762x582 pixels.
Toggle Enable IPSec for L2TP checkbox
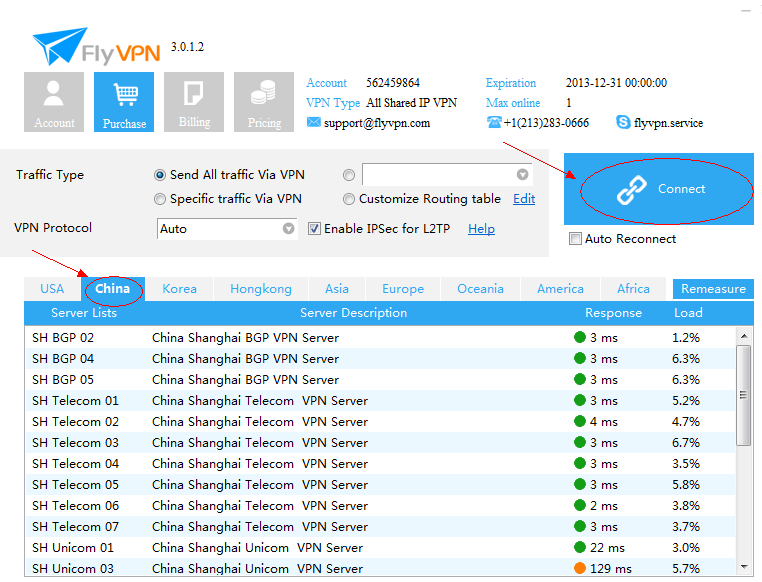coord(314,228)
